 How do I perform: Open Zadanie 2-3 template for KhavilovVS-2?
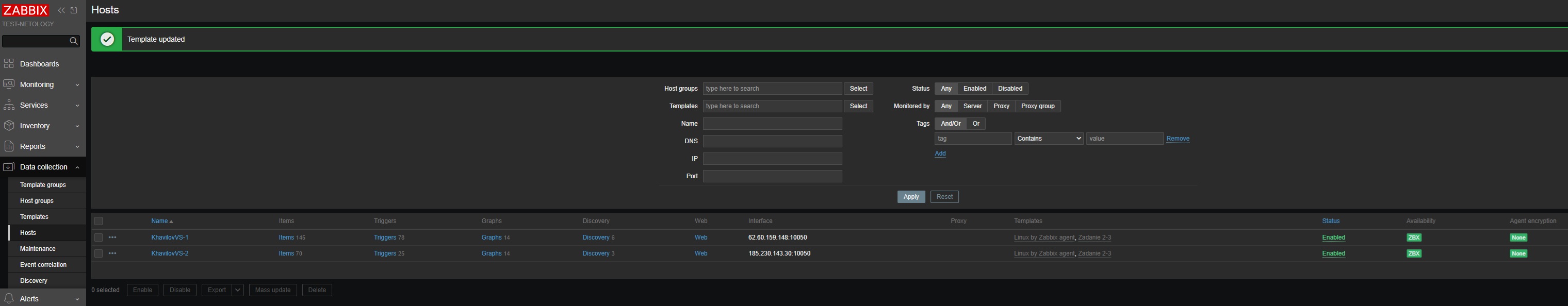[1094, 253]
